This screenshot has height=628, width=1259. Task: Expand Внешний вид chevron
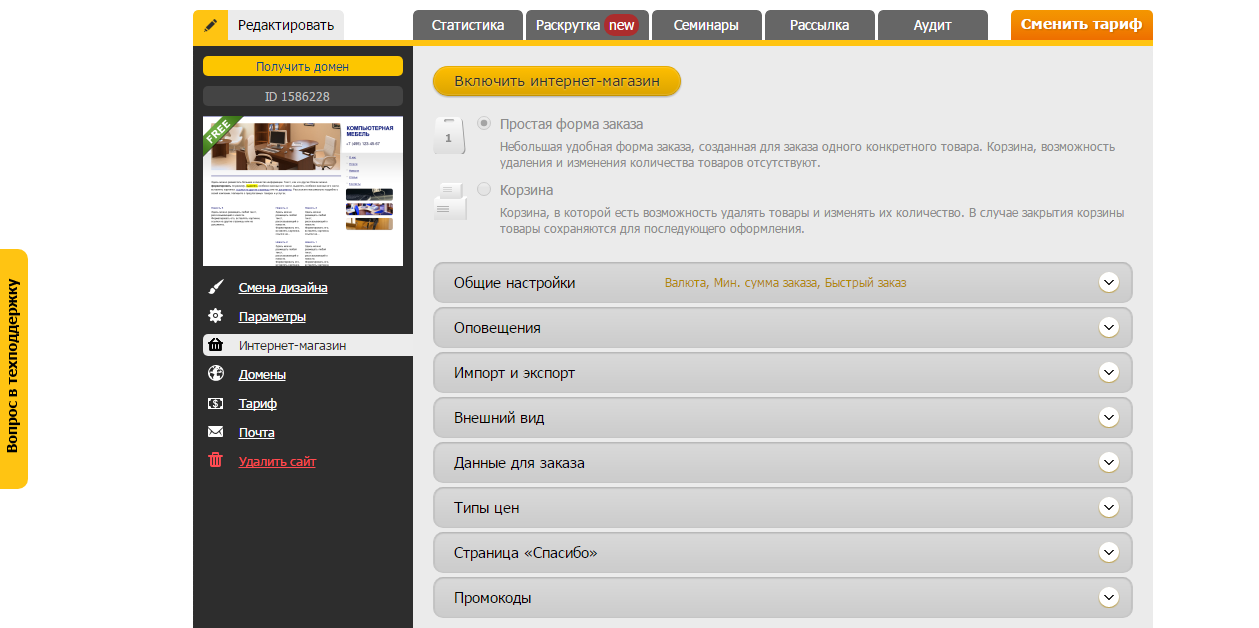click(1108, 417)
